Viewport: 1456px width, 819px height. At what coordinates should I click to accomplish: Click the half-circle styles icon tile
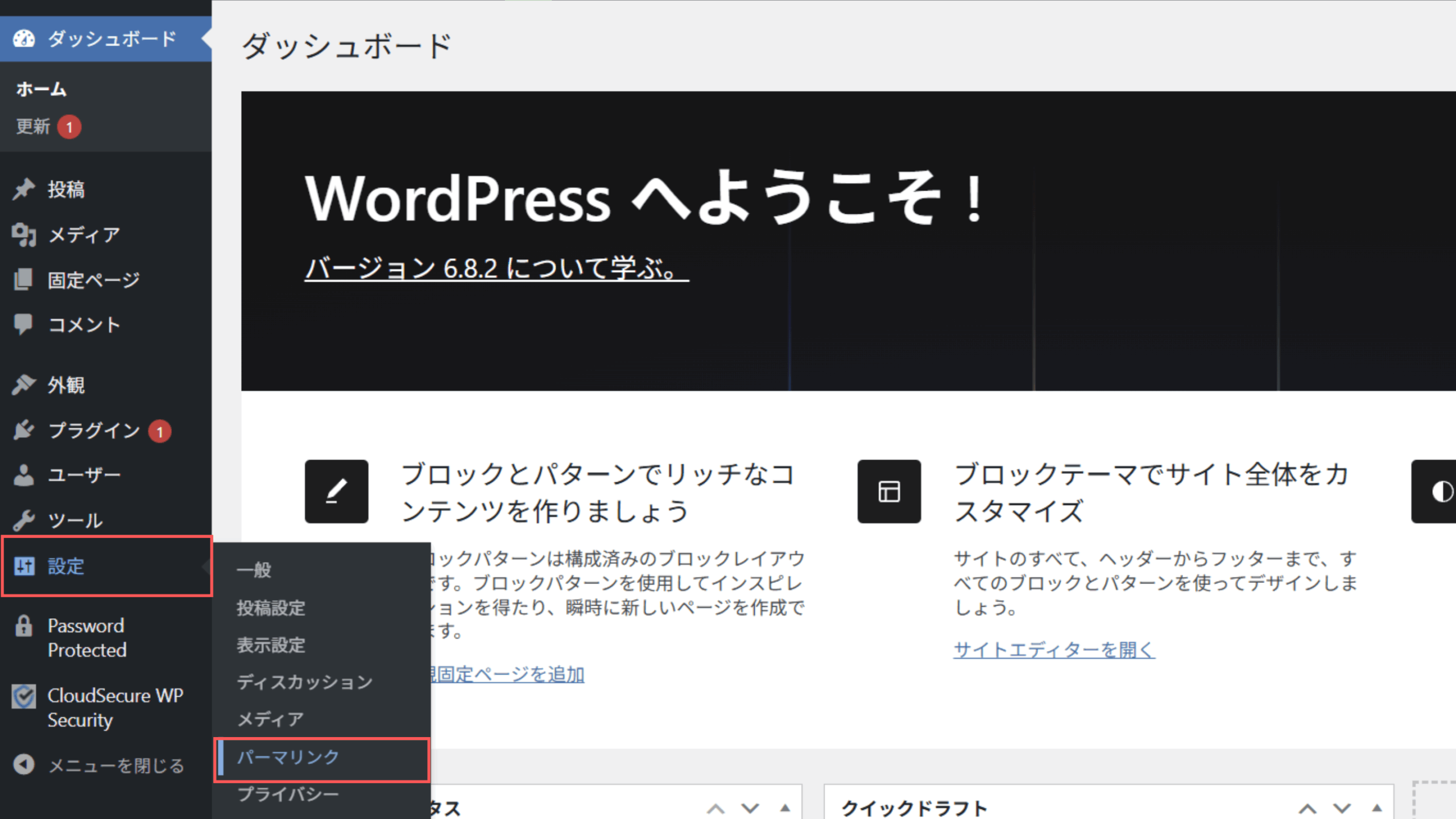(1434, 491)
